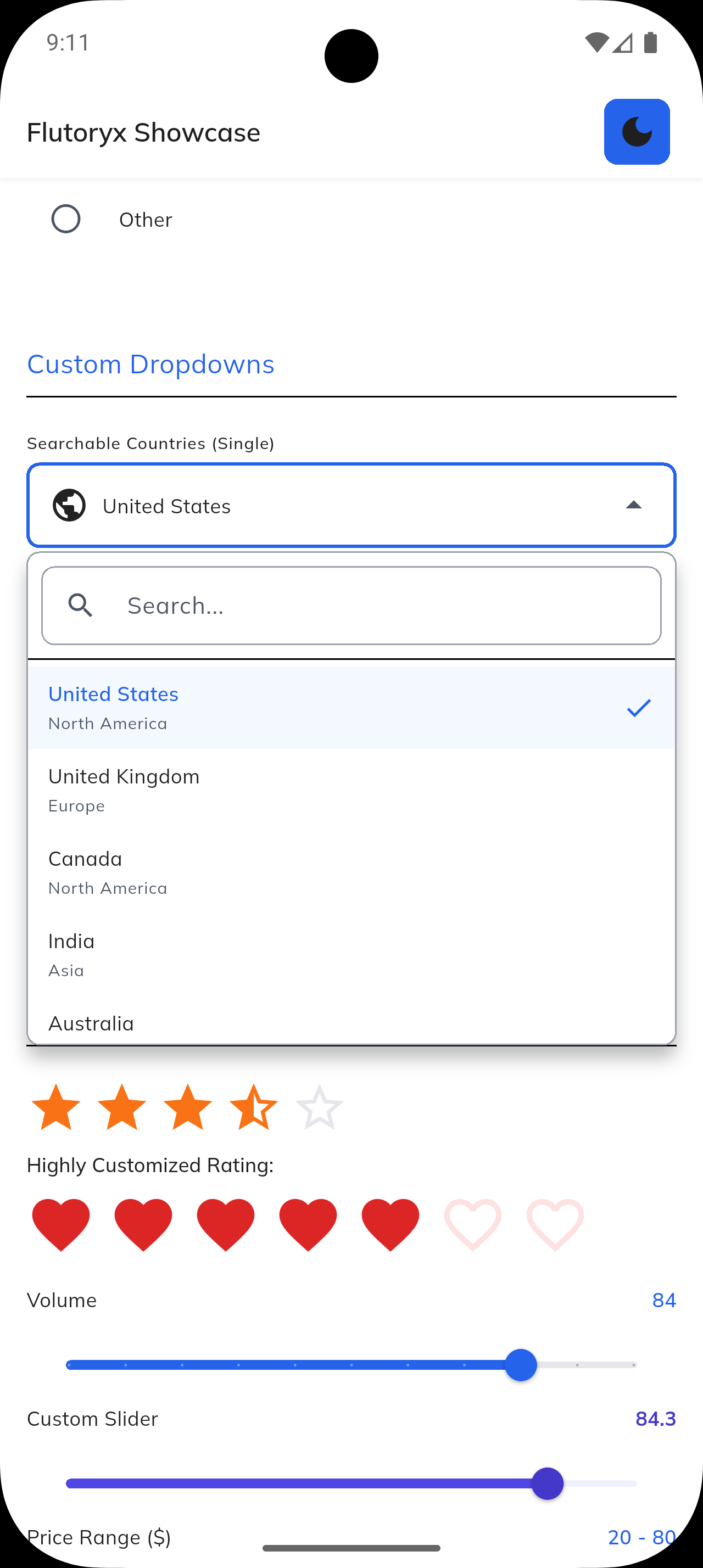This screenshot has height=1568, width=703.
Task: Toggle dark mode with the moon icon
Action: [x=637, y=131]
